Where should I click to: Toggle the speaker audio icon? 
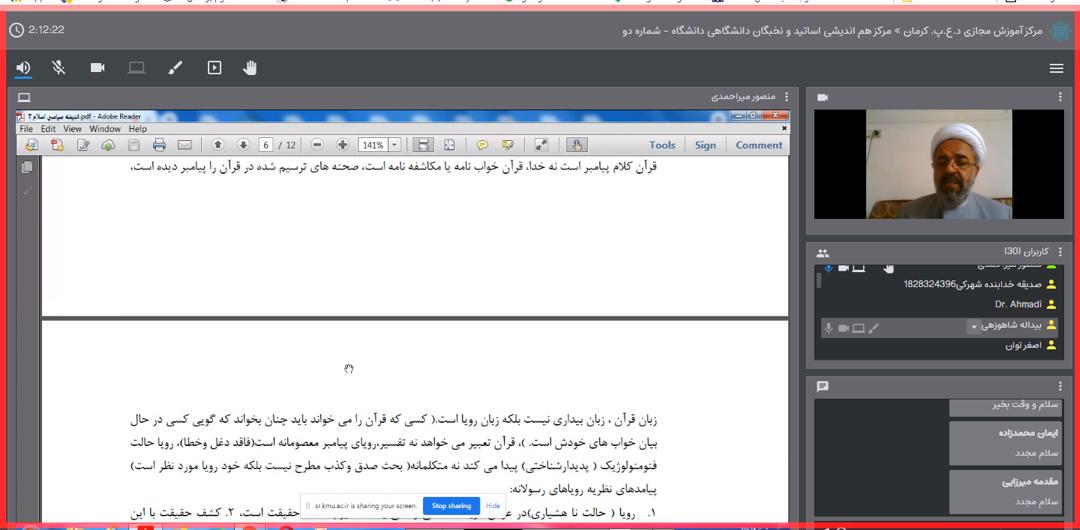pos(23,68)
